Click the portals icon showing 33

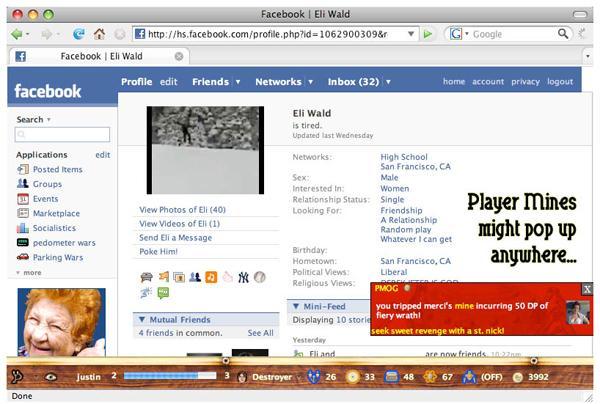tap(352, 377)
